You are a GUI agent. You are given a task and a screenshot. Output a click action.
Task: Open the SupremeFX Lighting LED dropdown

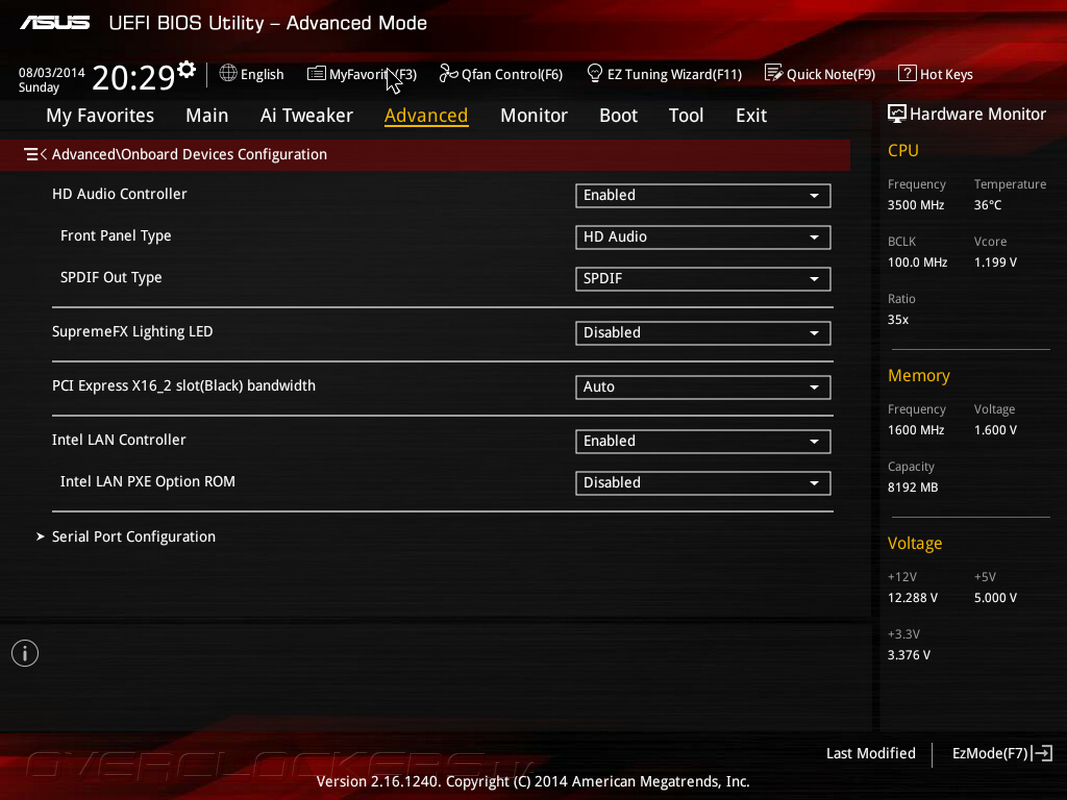point(703,333)
